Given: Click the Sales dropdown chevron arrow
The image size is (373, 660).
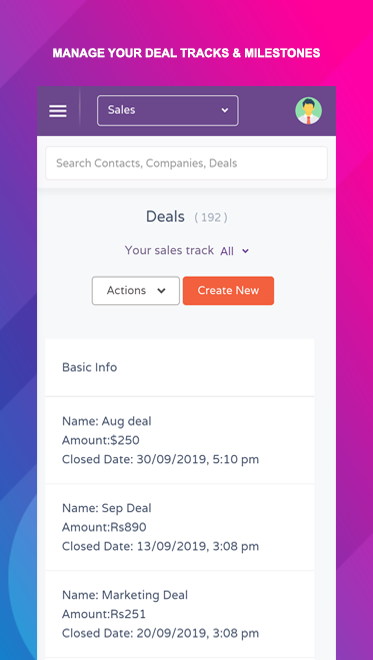Looking at the screenshot, I should pyautogui.click(x=225, y=110).
